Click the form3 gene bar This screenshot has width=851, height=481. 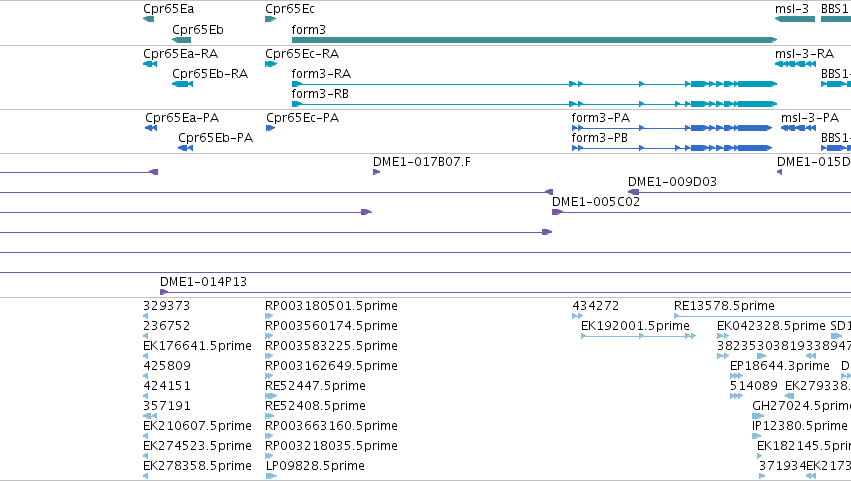[x=535, y=40]
